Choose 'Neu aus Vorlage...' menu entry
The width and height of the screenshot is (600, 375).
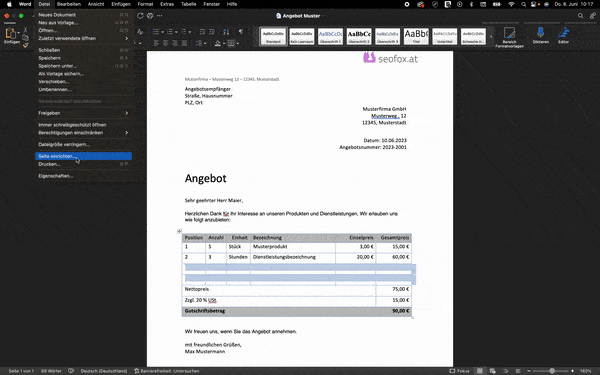click(x=83, y=23)
